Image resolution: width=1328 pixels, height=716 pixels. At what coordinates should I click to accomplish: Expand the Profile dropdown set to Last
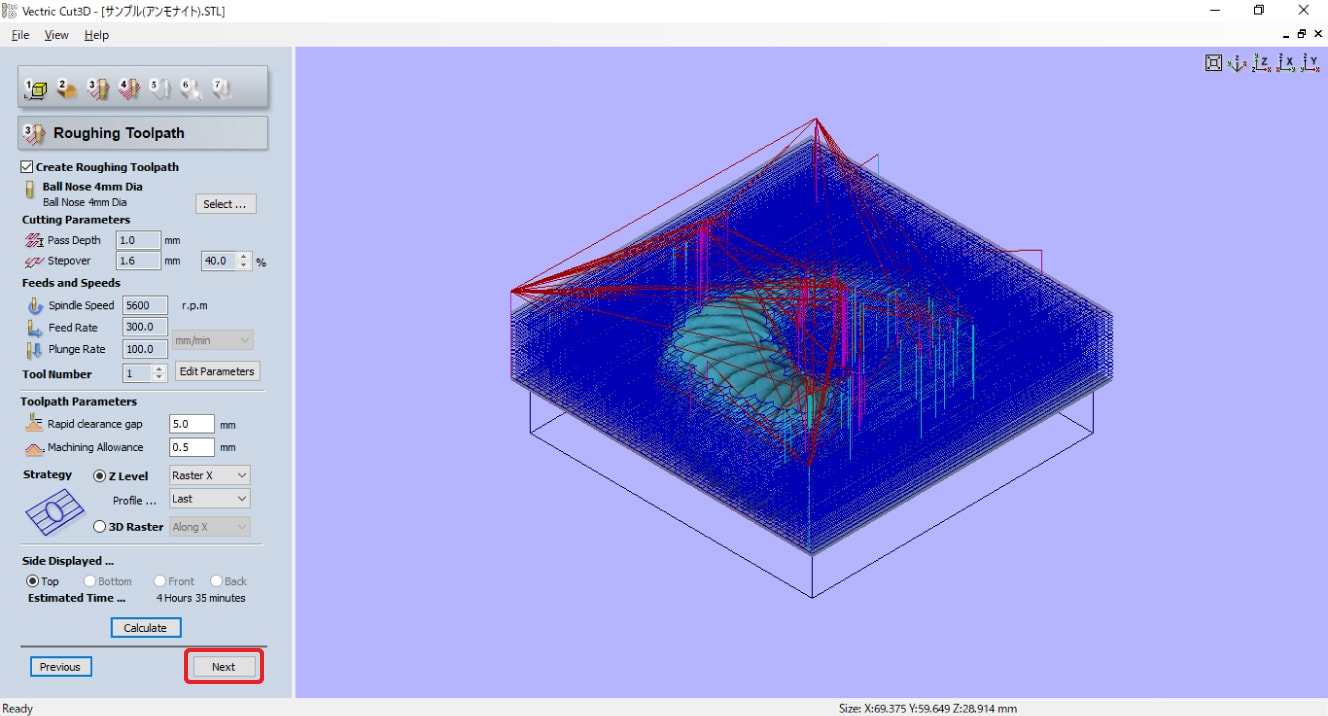click(209, 499)
